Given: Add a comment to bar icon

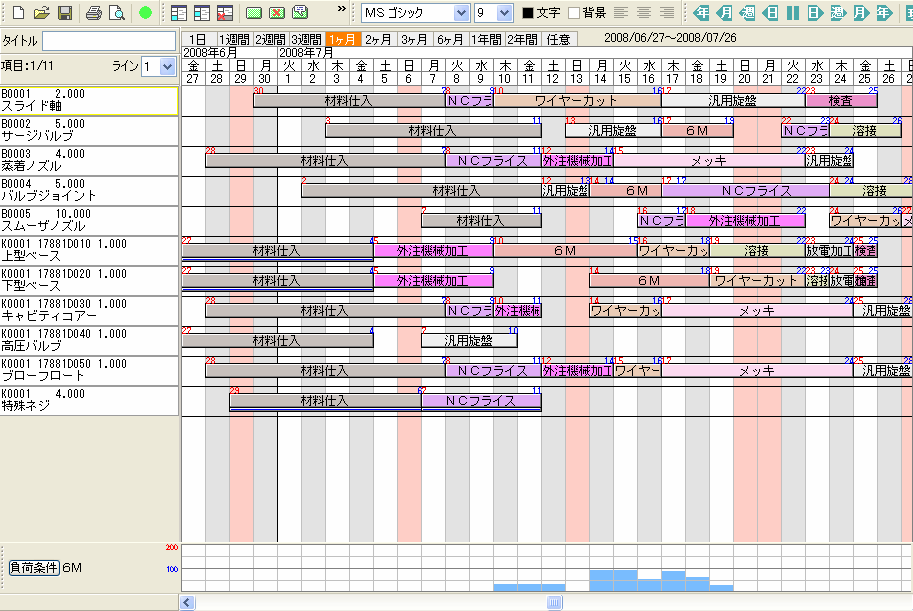Looking at the screenshot, I should [300, 12].
